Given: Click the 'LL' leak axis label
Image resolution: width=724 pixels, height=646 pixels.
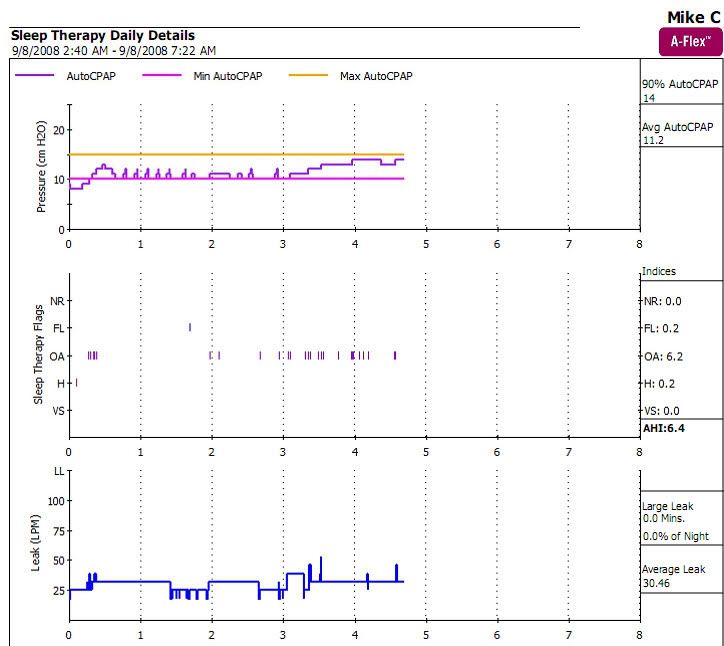Looking at the screenshot, I should 59,471.
